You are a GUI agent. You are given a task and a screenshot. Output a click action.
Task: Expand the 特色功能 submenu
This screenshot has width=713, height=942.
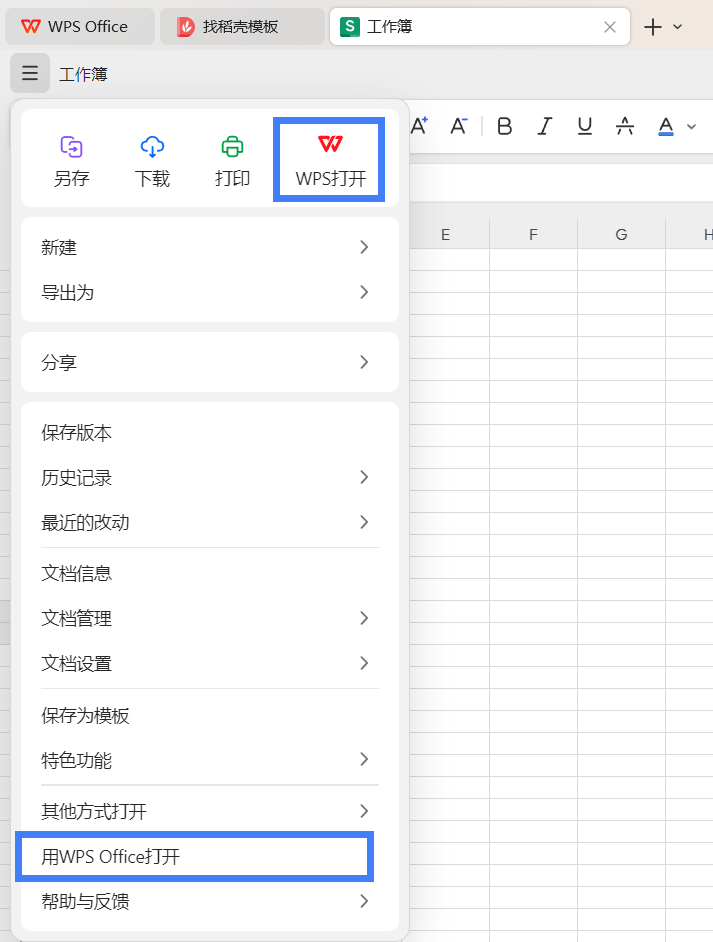(210, 760)
